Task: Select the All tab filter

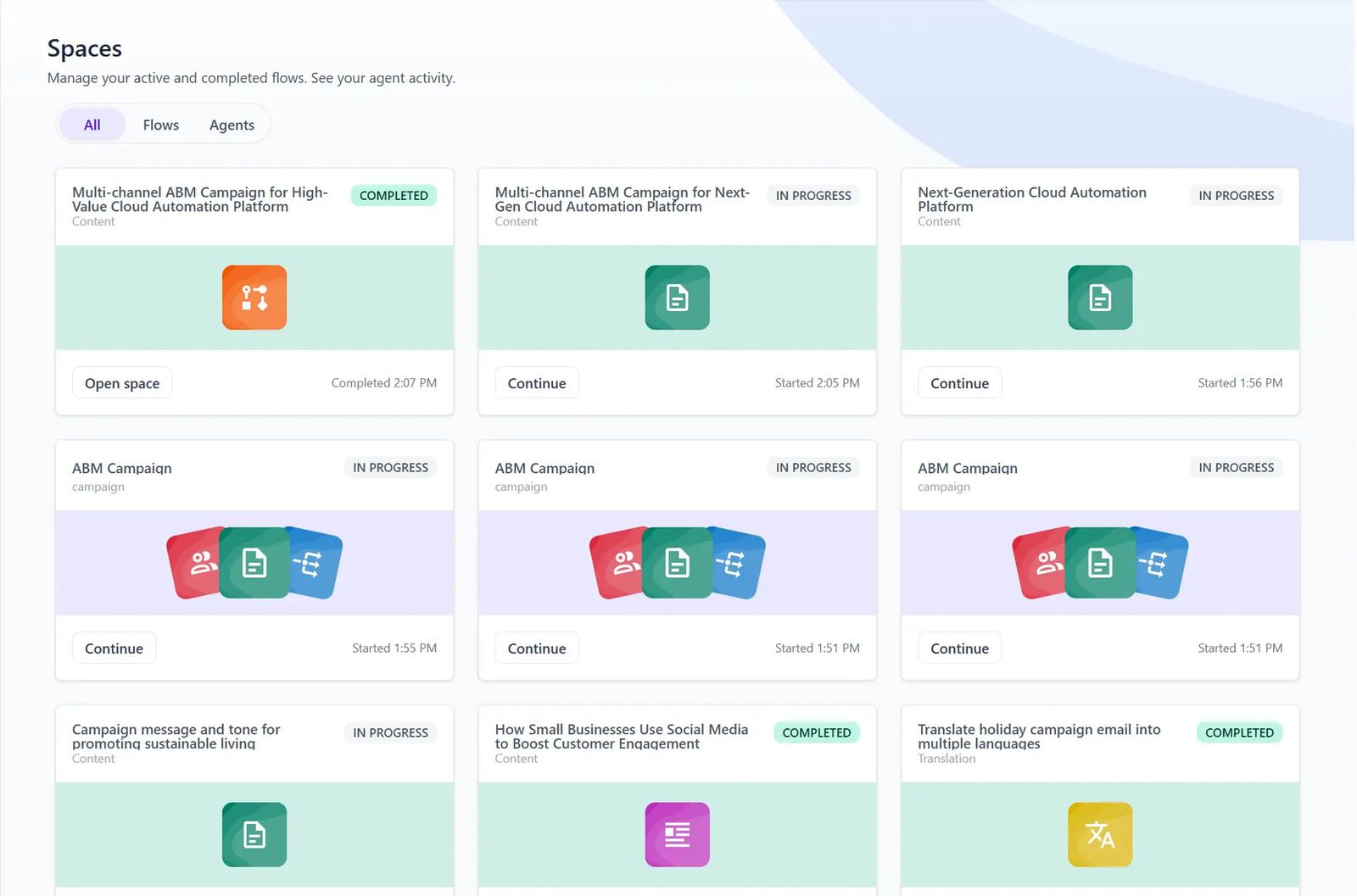Action: click(x=92, y=125)
